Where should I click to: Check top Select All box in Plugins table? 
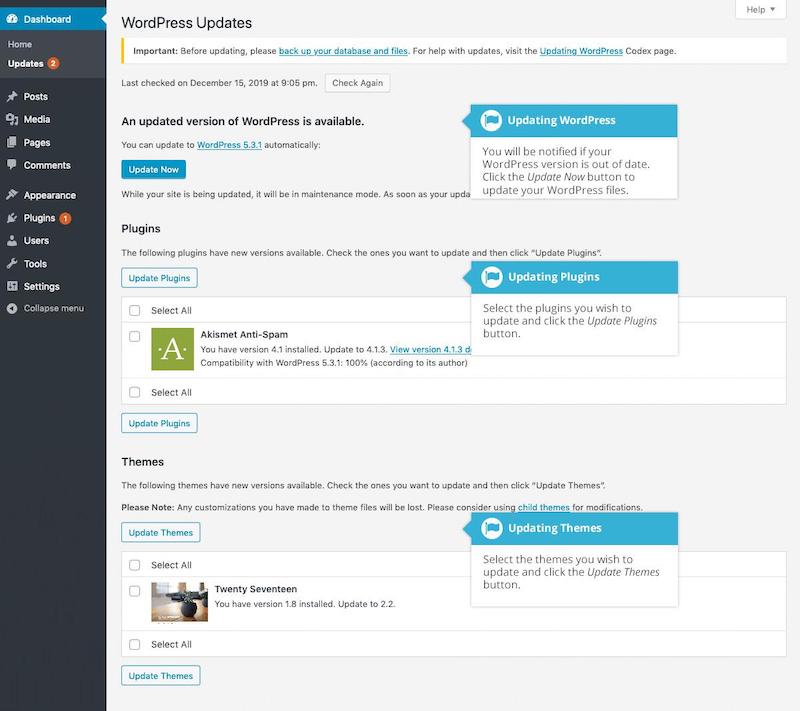pyautogui.click(x=135, y=311)
